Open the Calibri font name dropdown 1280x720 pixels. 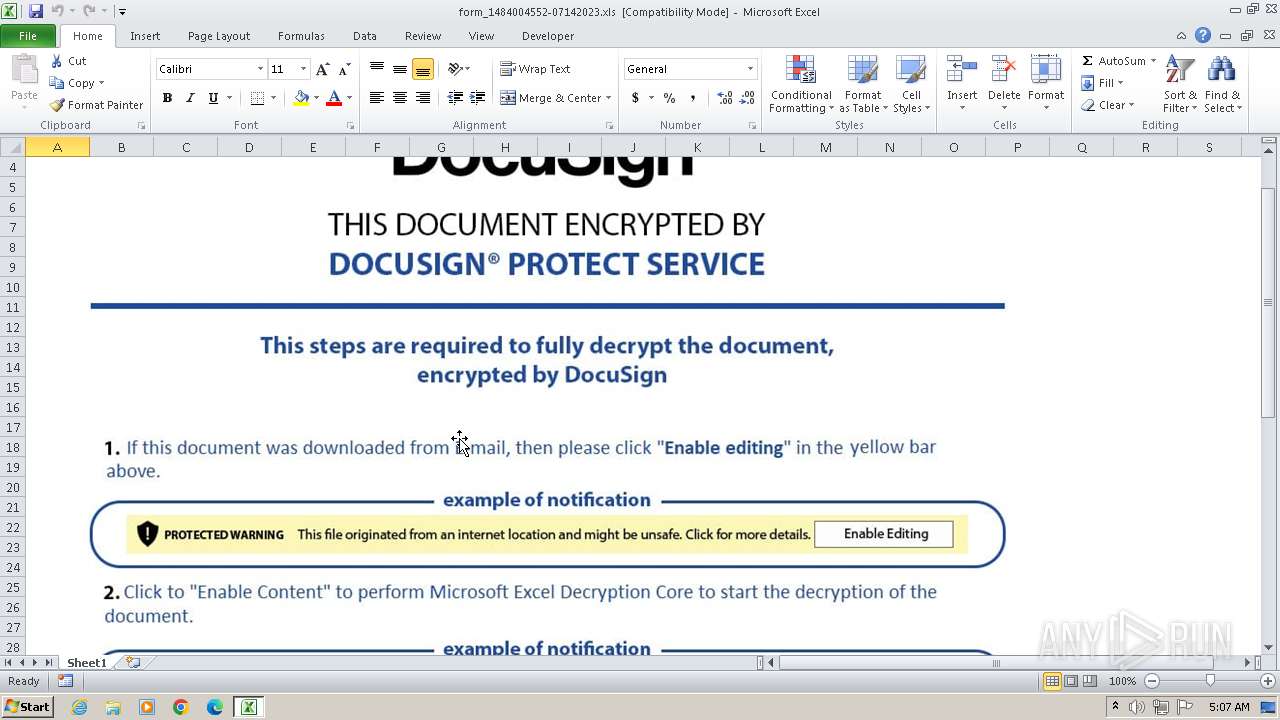[260, 69]
